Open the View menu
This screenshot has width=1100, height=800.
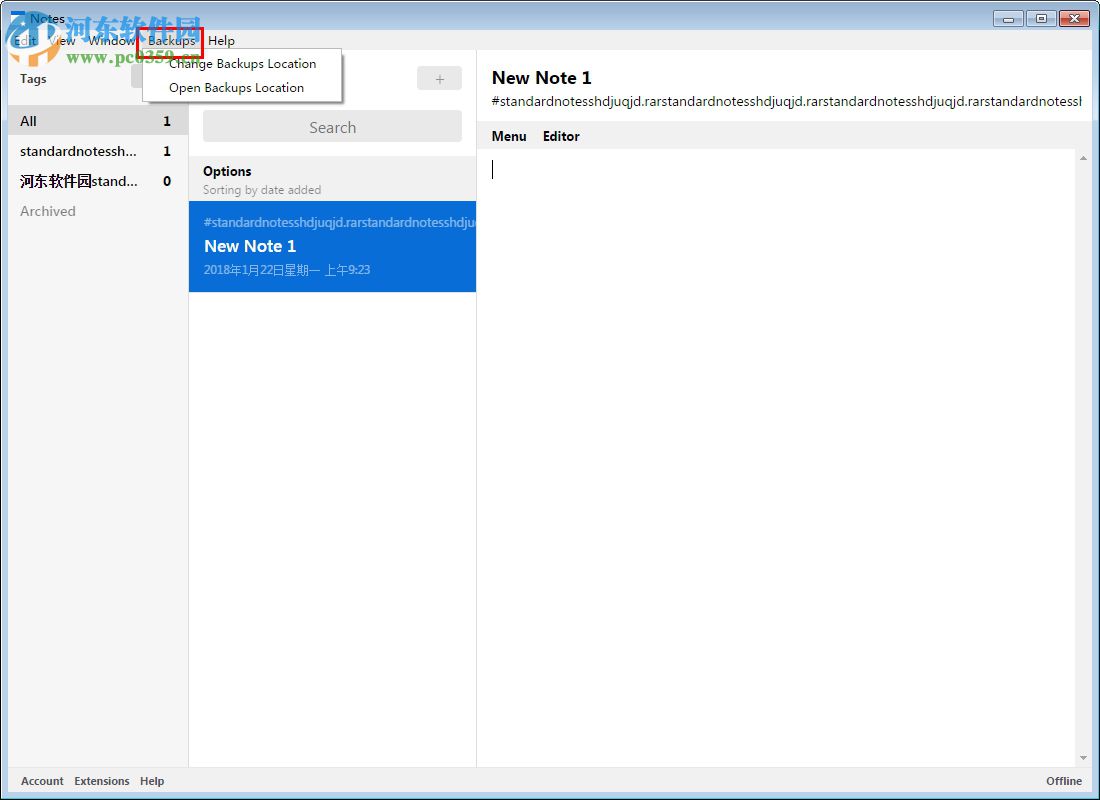[x=62, y=41]
